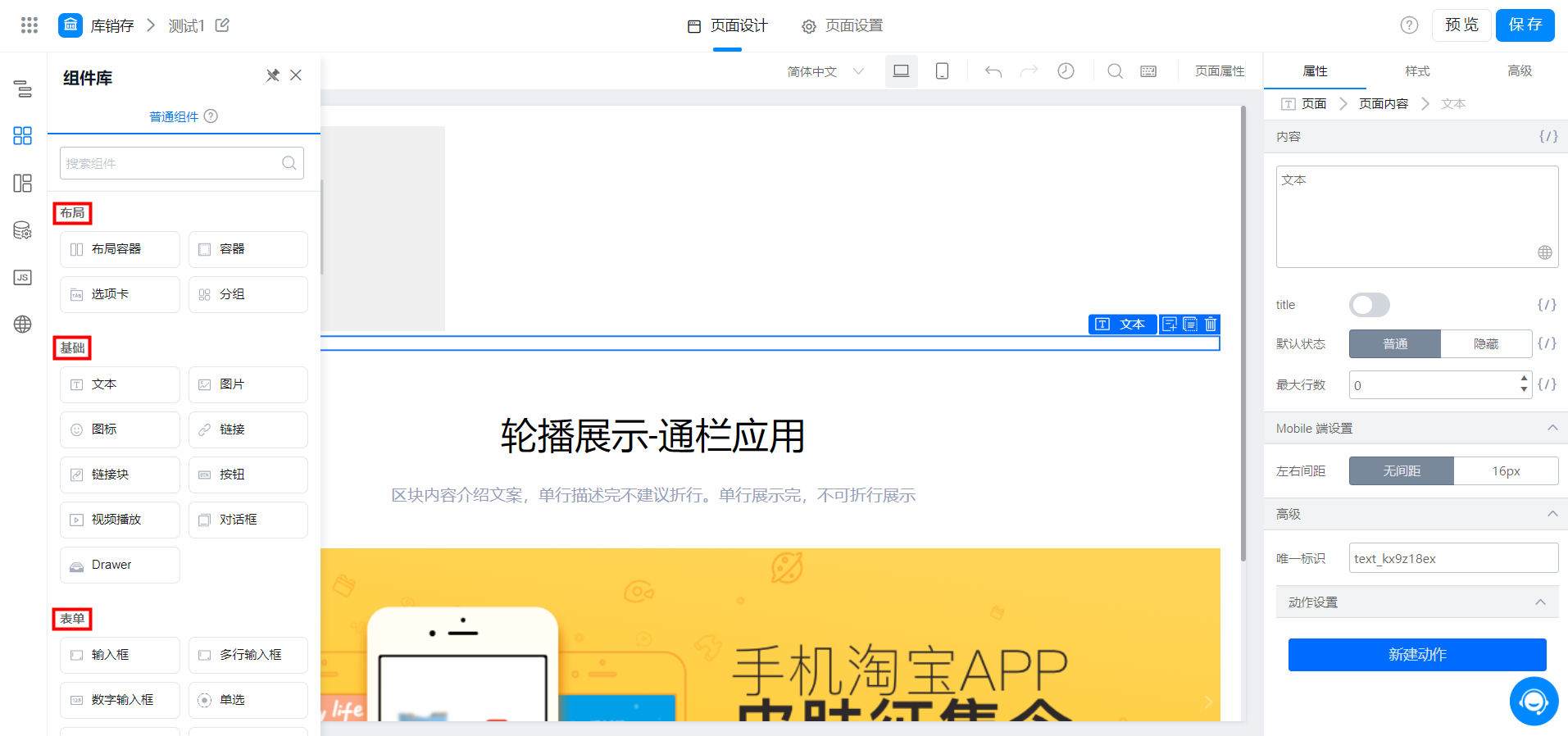The image size is (1568, 736).
Task: Delete selected text component via trash icon
Action: [x=1211, y=324]
